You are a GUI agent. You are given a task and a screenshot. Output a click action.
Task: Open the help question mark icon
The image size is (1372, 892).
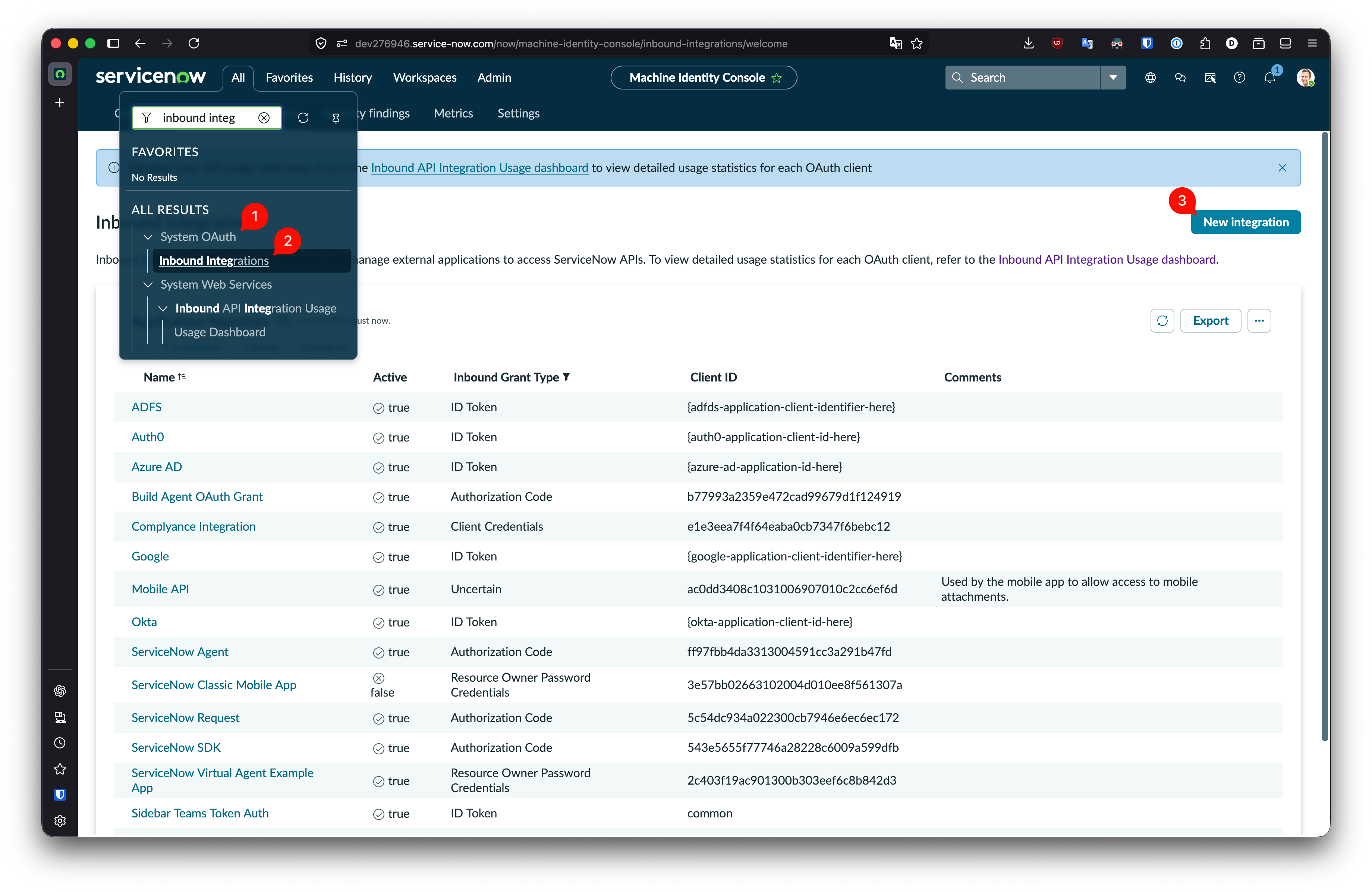coord(1239,77)
